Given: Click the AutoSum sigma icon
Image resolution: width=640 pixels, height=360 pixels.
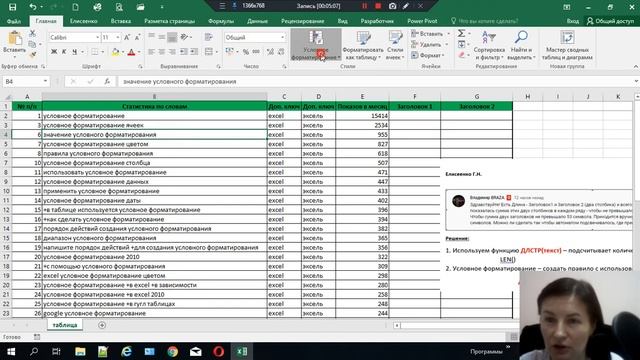Looking at the screenshot, I should tap(461, 34).
